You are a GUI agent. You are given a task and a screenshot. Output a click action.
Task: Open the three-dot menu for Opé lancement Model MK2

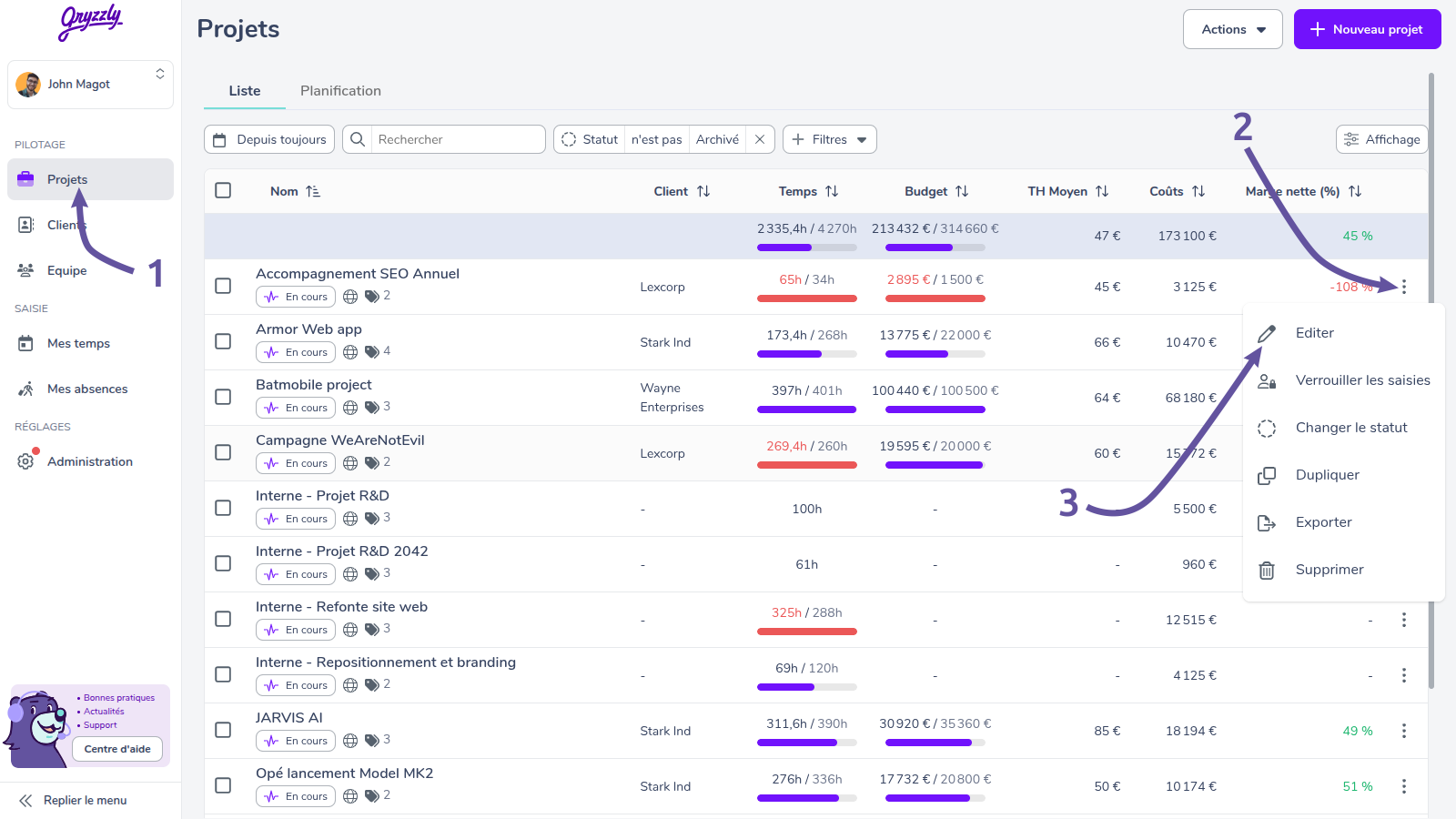click(x=1404, y=786)
